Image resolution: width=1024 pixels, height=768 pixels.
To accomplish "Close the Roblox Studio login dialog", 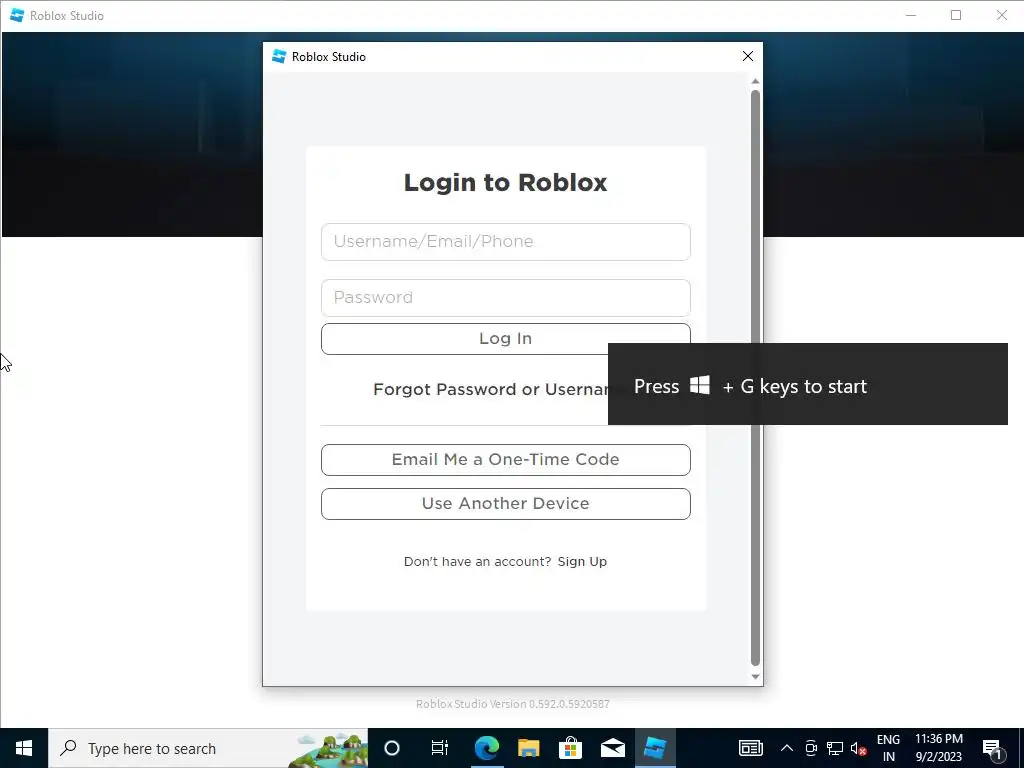I will [748, 57].
